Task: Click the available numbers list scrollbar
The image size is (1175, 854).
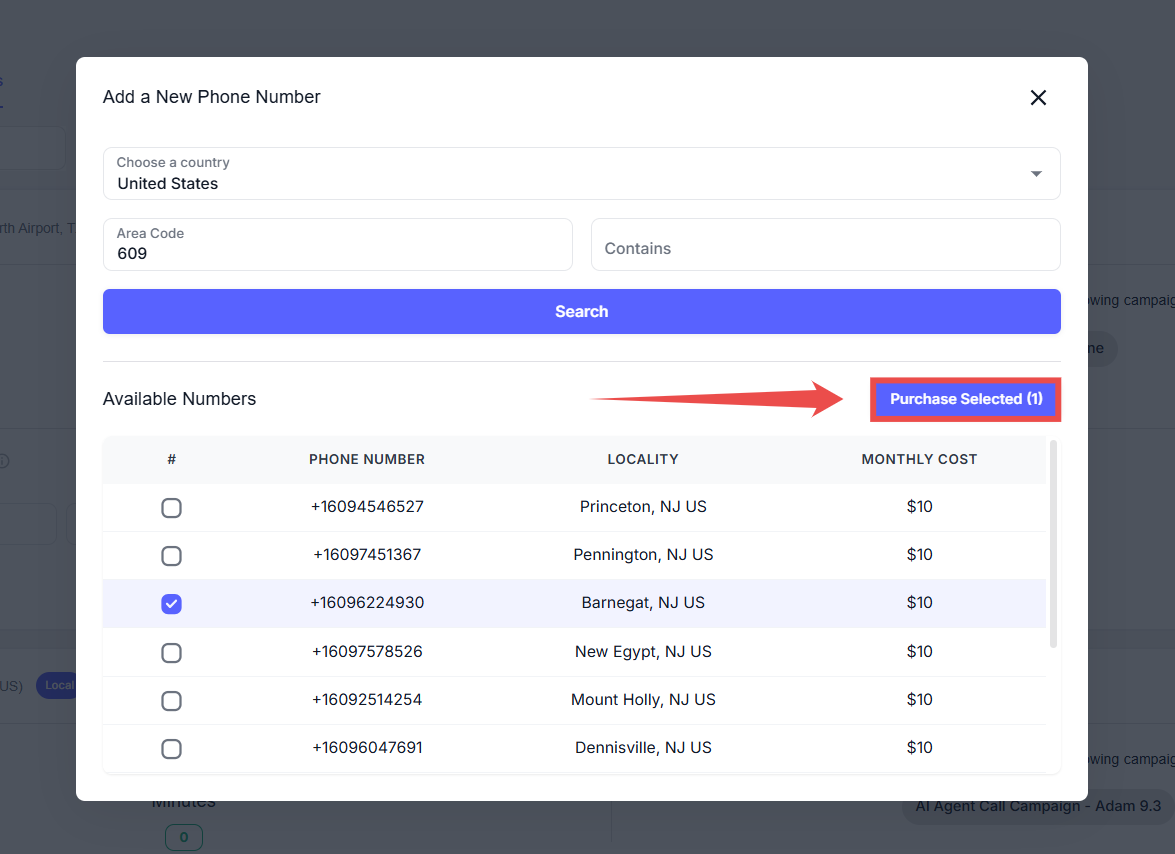Action: coord(1053,545)
